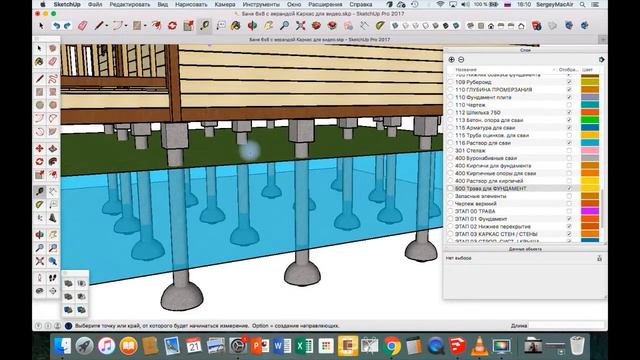Open the Справка menu

point(361,4)
